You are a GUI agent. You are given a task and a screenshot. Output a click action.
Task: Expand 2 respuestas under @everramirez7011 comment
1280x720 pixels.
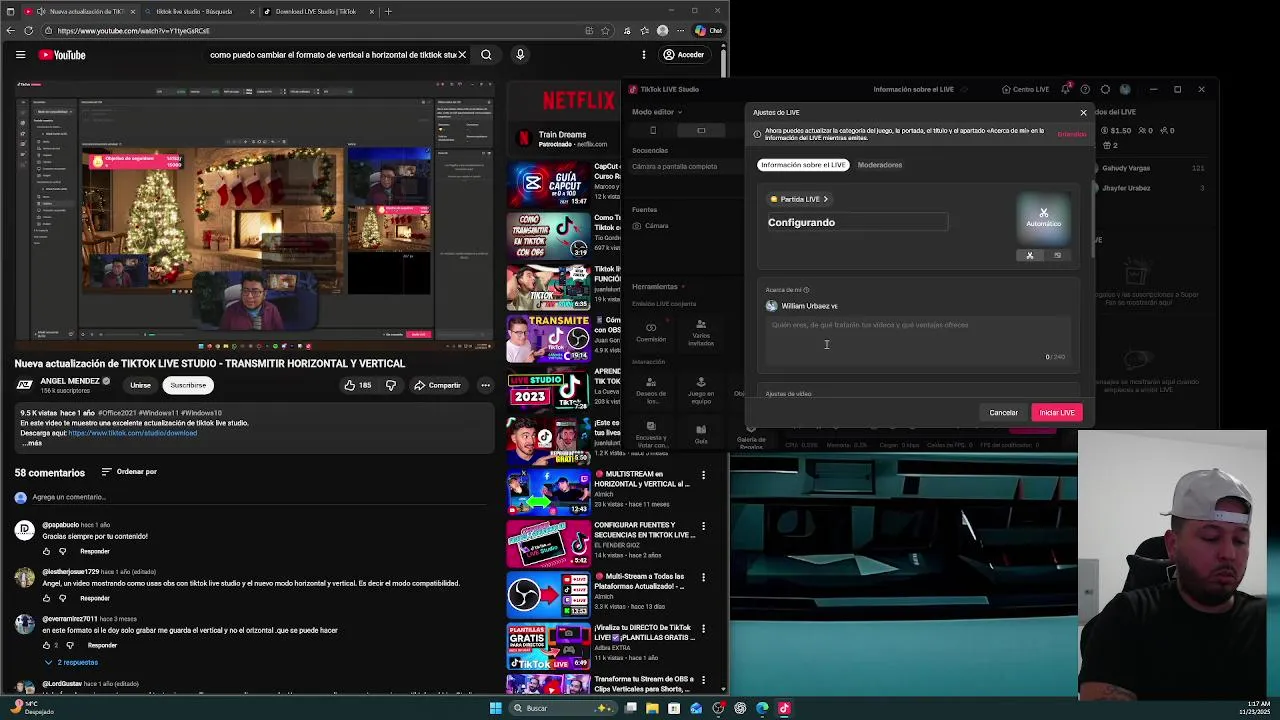[71, 662]
